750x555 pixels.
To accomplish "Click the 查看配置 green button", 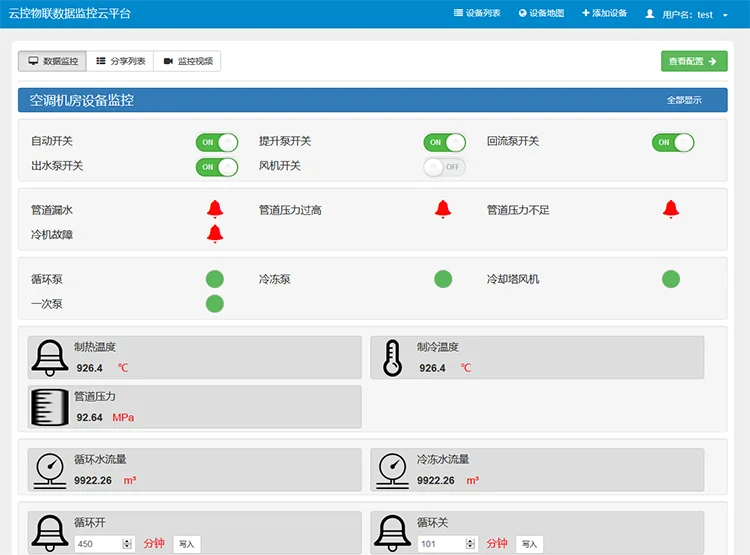I will coord(694,61).
